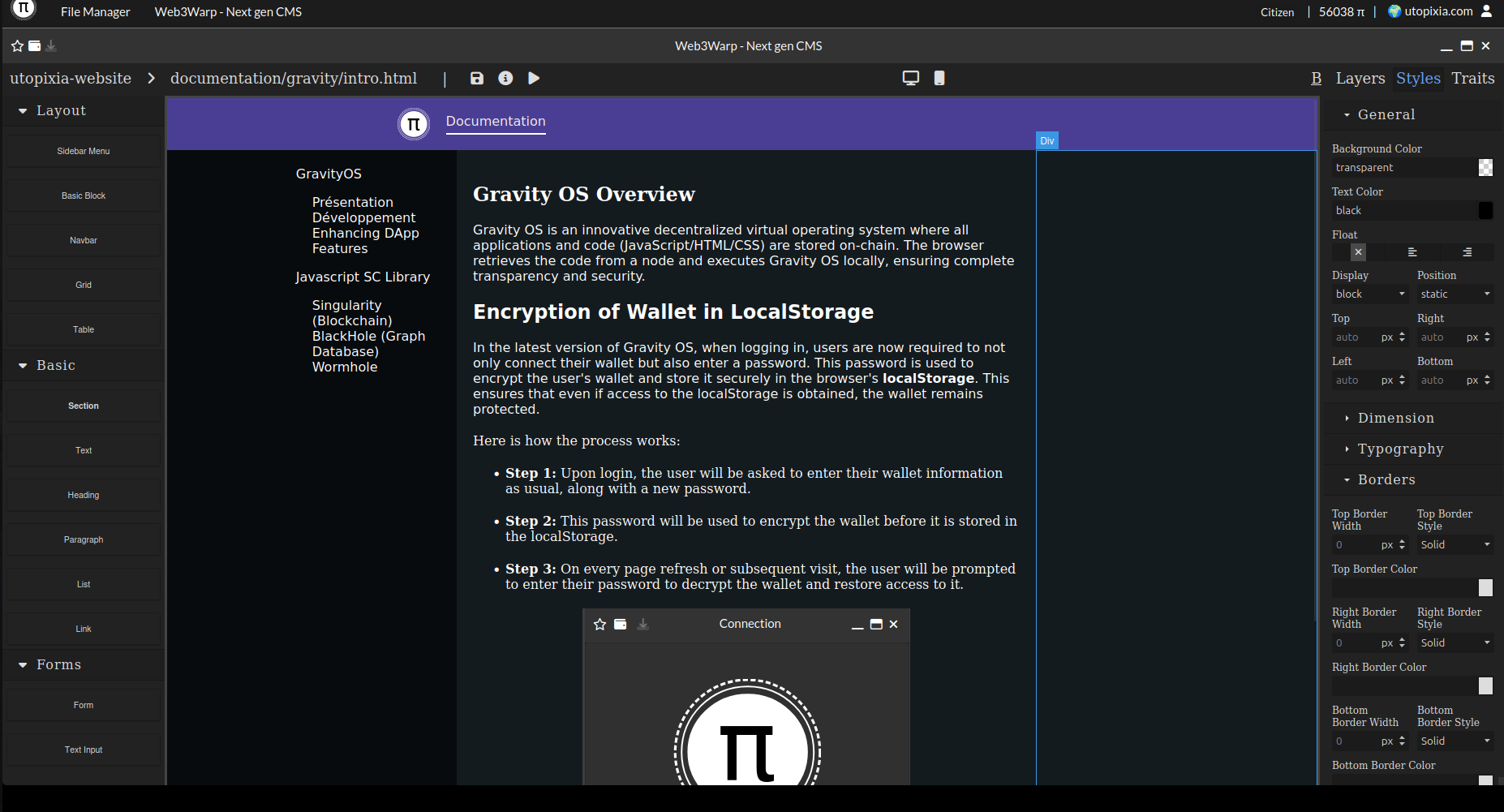Open File Manager from the top bar
The width and height of the screenshot is (1504, 812).
coord(95,11)
